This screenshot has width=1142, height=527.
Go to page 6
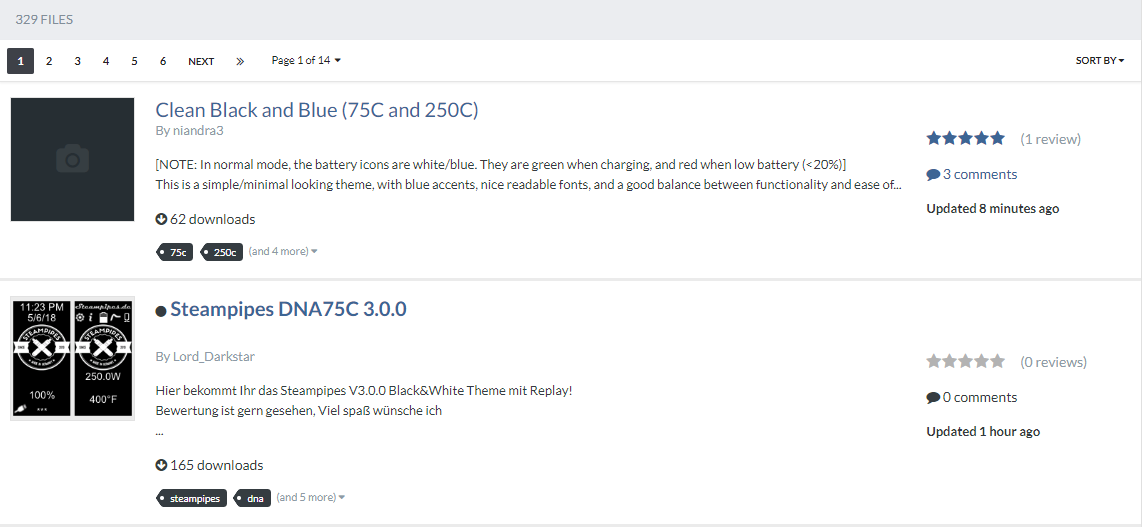(163, 62)
